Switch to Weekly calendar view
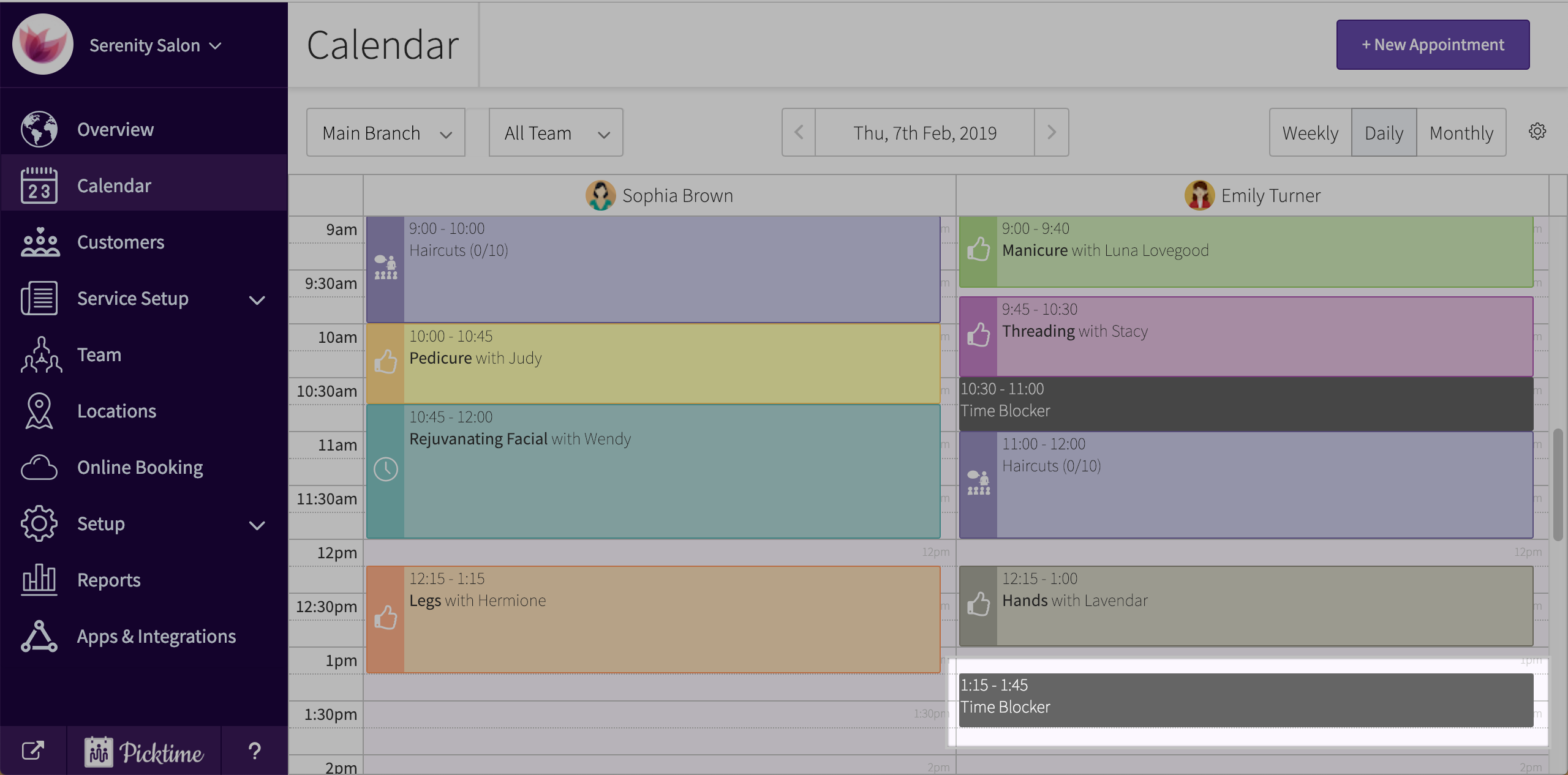This screenshot has width=1568, height=775. (x=1310, y=133)
